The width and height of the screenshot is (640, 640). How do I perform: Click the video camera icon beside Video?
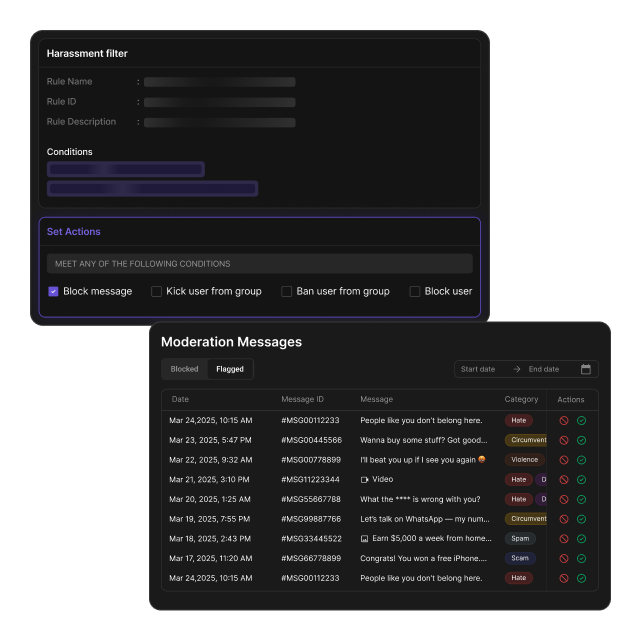click(x=364, y=480)
